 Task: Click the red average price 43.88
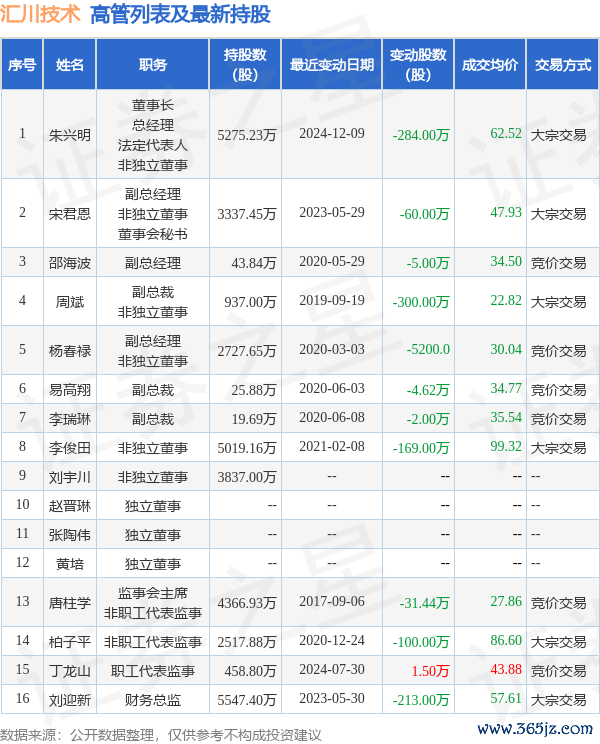(506, 669)
